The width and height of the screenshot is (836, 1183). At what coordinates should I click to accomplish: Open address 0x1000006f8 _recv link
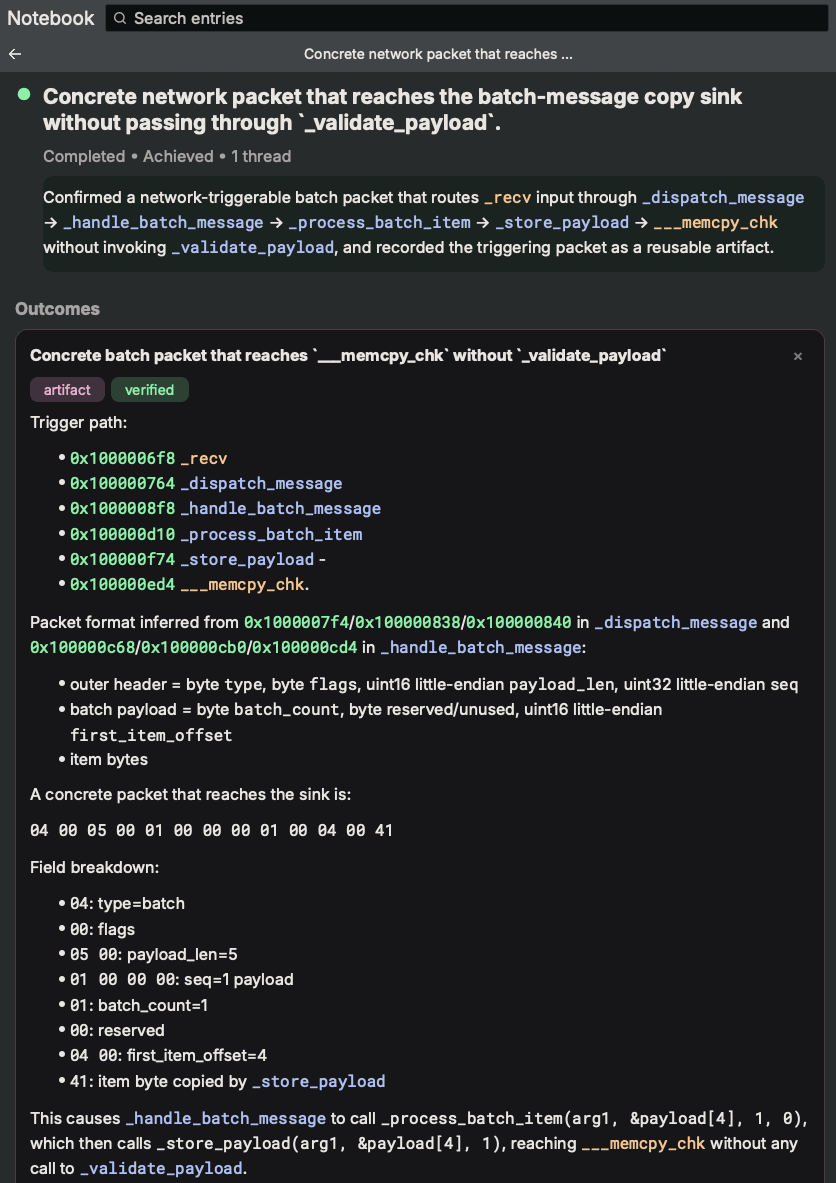pyautogui.click(x=149, y=458)
